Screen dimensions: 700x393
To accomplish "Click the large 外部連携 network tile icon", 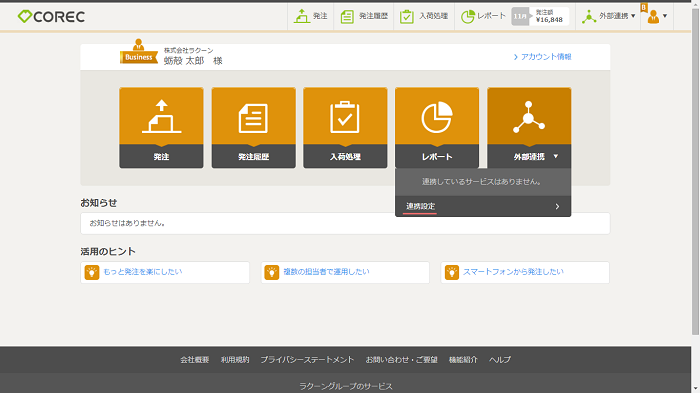I will [529, 116].
